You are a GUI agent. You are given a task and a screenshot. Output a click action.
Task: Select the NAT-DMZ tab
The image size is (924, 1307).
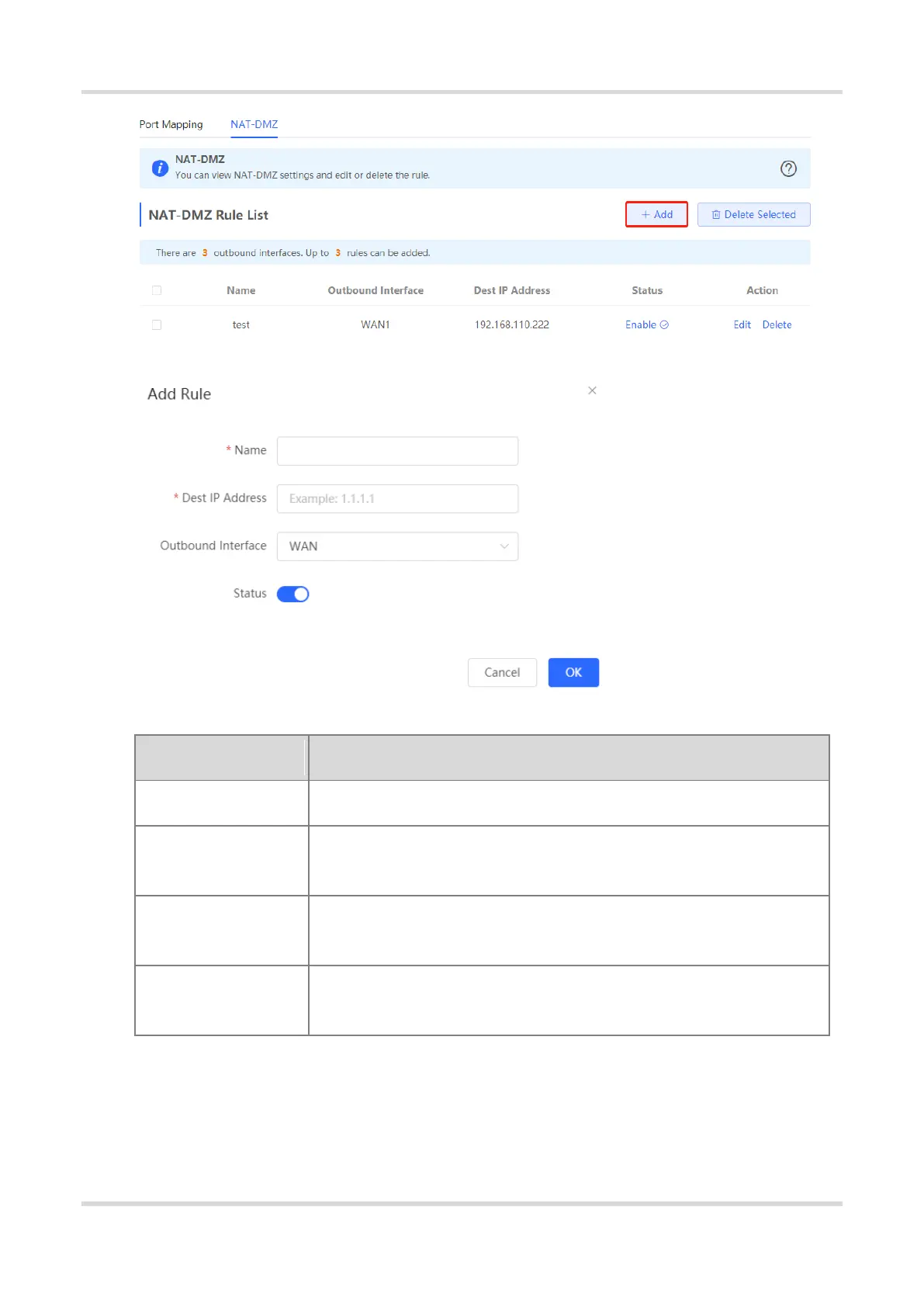(254, 124)
